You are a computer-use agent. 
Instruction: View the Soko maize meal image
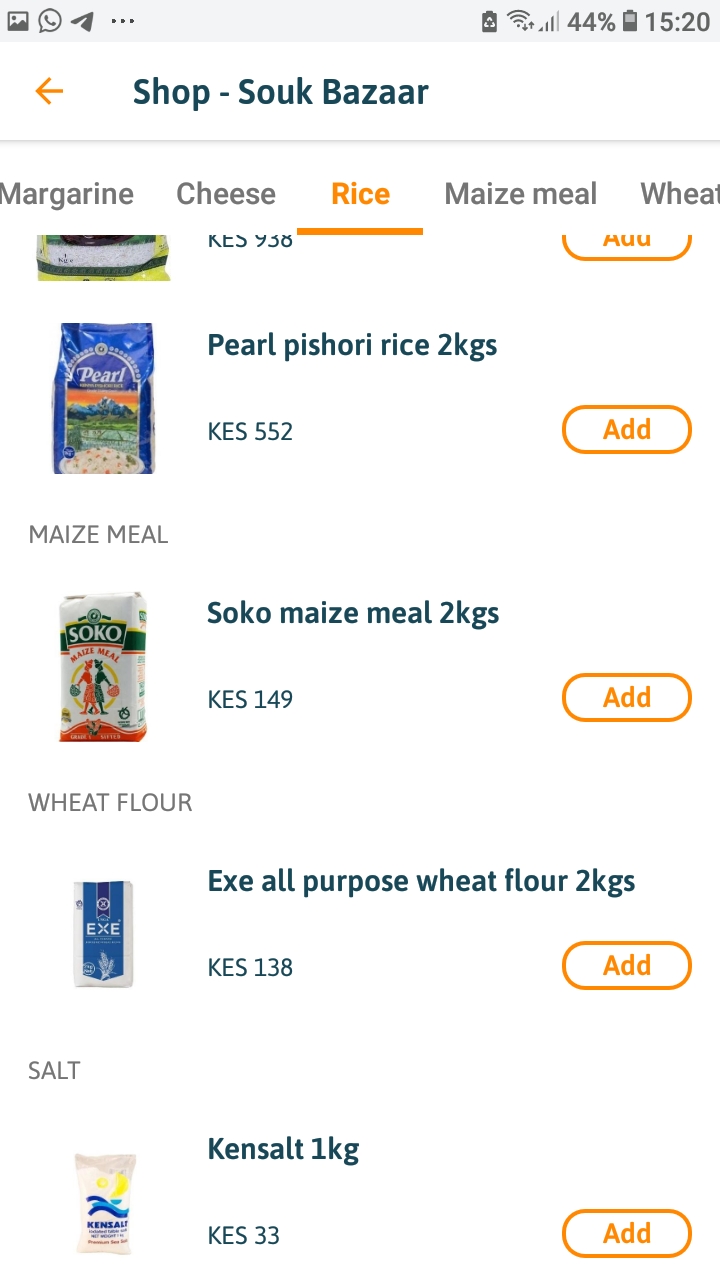[103, 666]
